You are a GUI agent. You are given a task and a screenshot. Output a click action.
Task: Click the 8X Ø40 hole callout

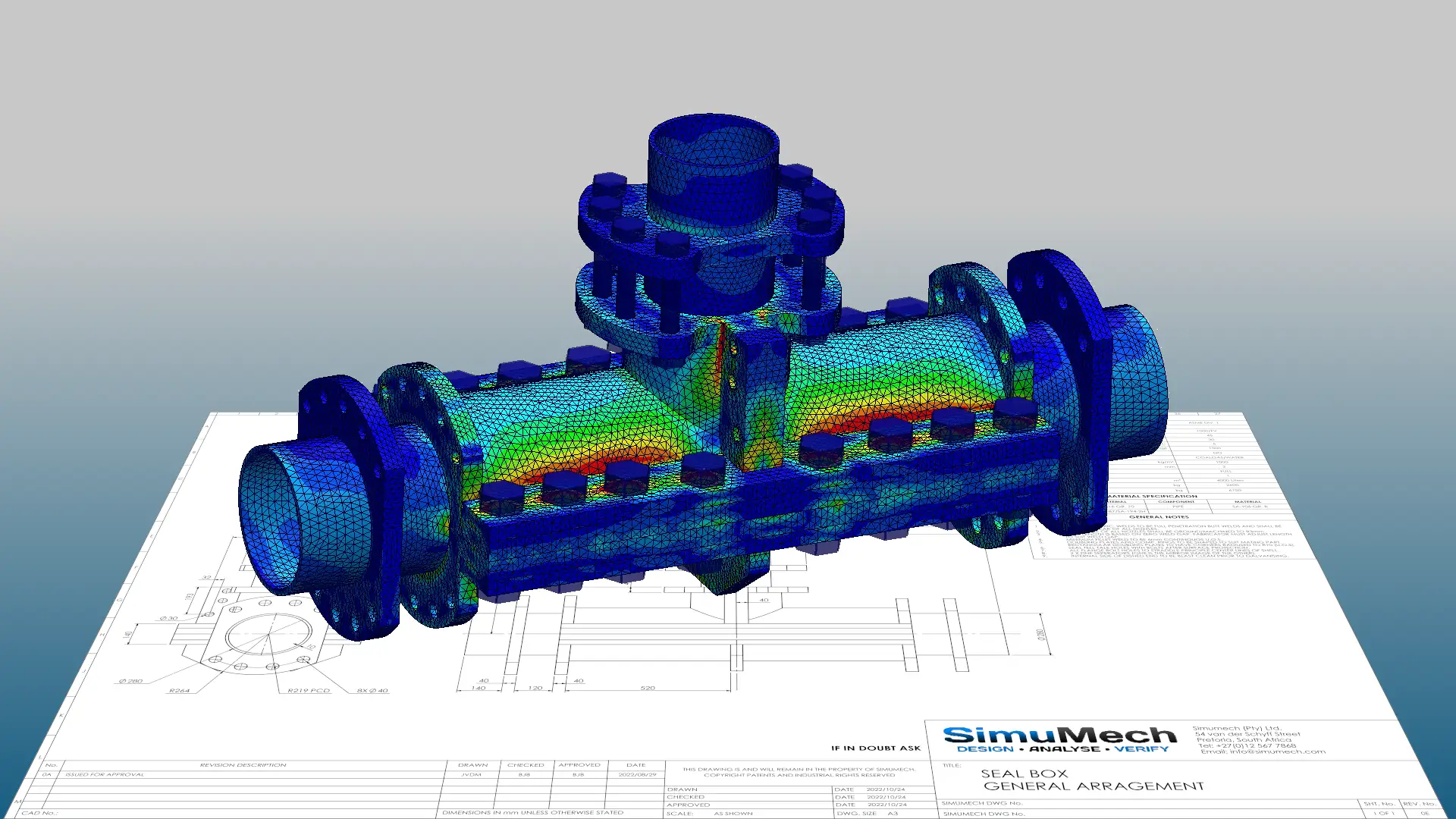(372, 691)
